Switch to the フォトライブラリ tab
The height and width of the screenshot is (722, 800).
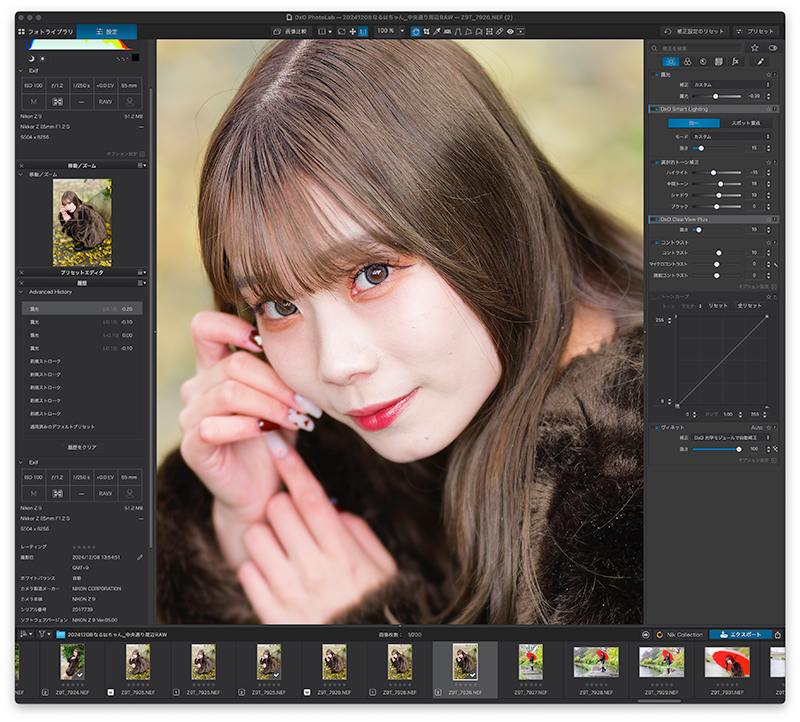click(45, 32)
